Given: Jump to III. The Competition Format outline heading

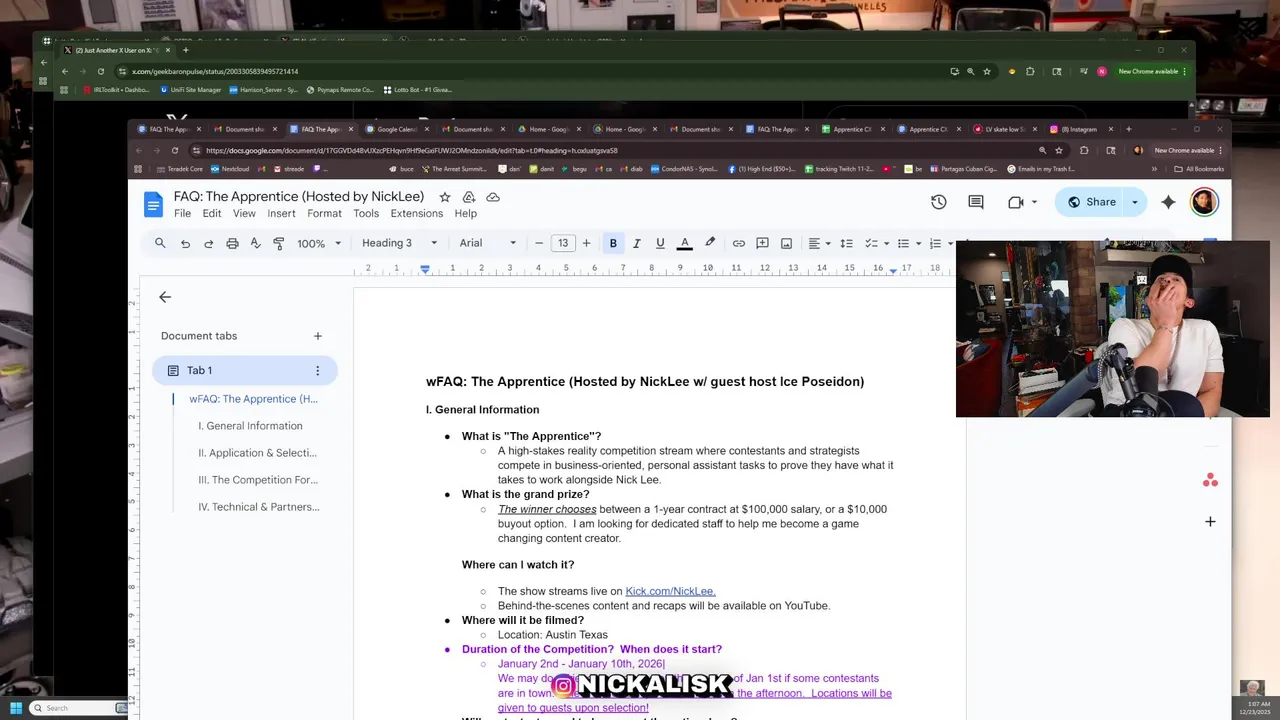Looking at the screenshot, I should point(258,480).
